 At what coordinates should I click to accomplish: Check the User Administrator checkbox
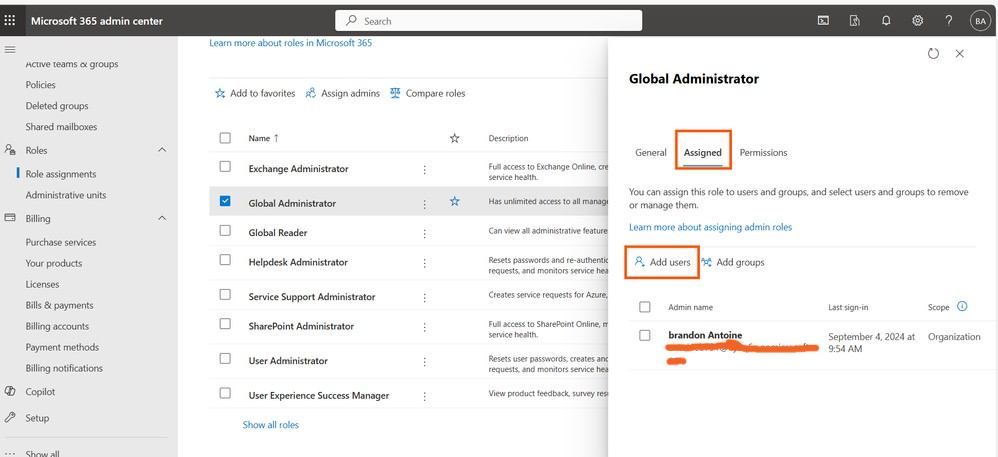click(225, 358)
